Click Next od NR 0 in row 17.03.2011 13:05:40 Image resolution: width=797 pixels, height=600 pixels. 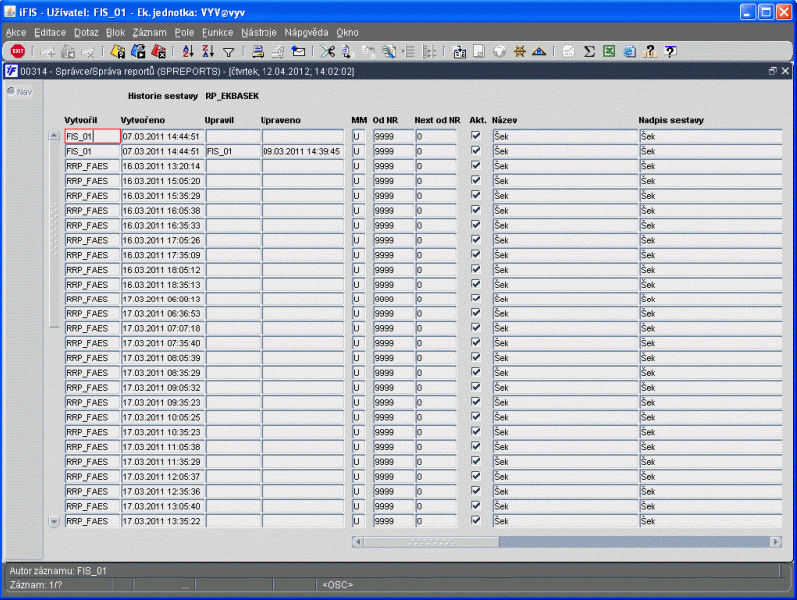(x=436, y=506)
